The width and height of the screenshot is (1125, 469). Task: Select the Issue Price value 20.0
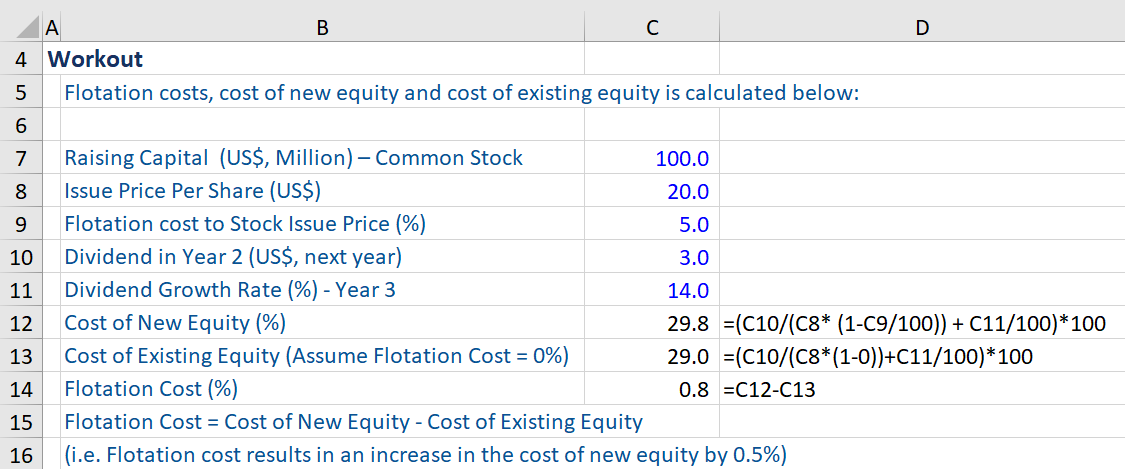click(x=687, y=191)
